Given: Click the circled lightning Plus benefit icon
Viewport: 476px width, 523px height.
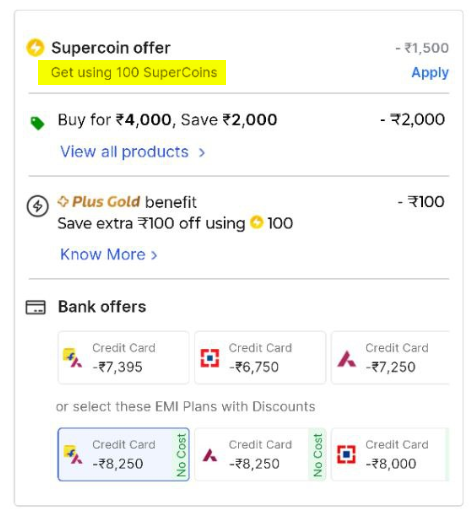Looking at the screenshot, I should [37, 206].
